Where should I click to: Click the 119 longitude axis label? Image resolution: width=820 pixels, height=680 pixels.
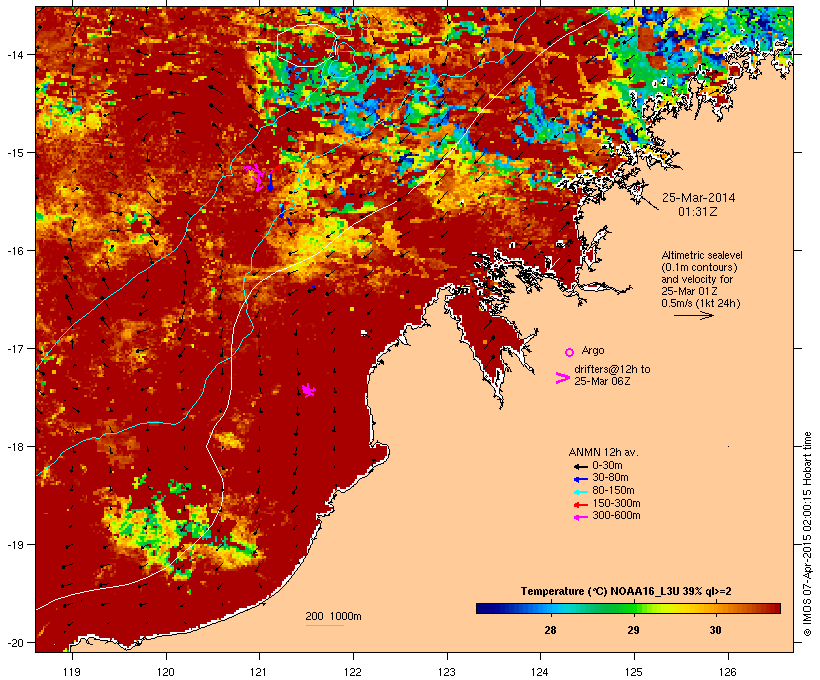(72, 672)
